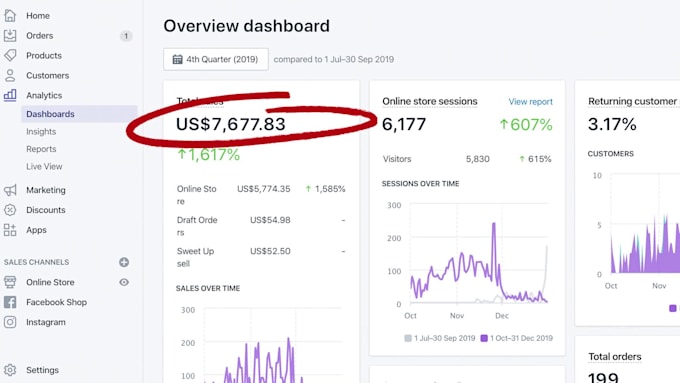The width and height of the screenshot is (680, 383).
Task: Open the Instagram channel icon
Action: (x=10, y=322)
